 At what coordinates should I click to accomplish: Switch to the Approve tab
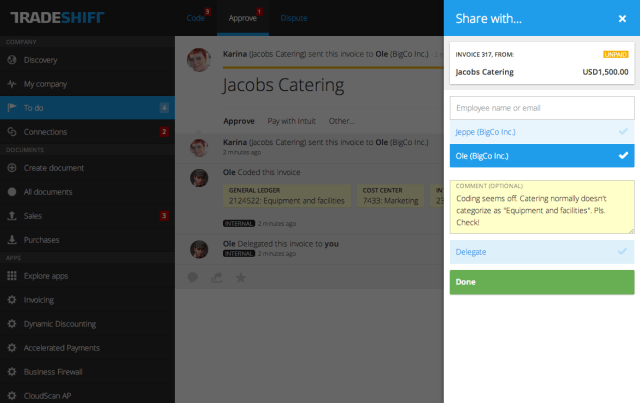click(x=243, y=18)
